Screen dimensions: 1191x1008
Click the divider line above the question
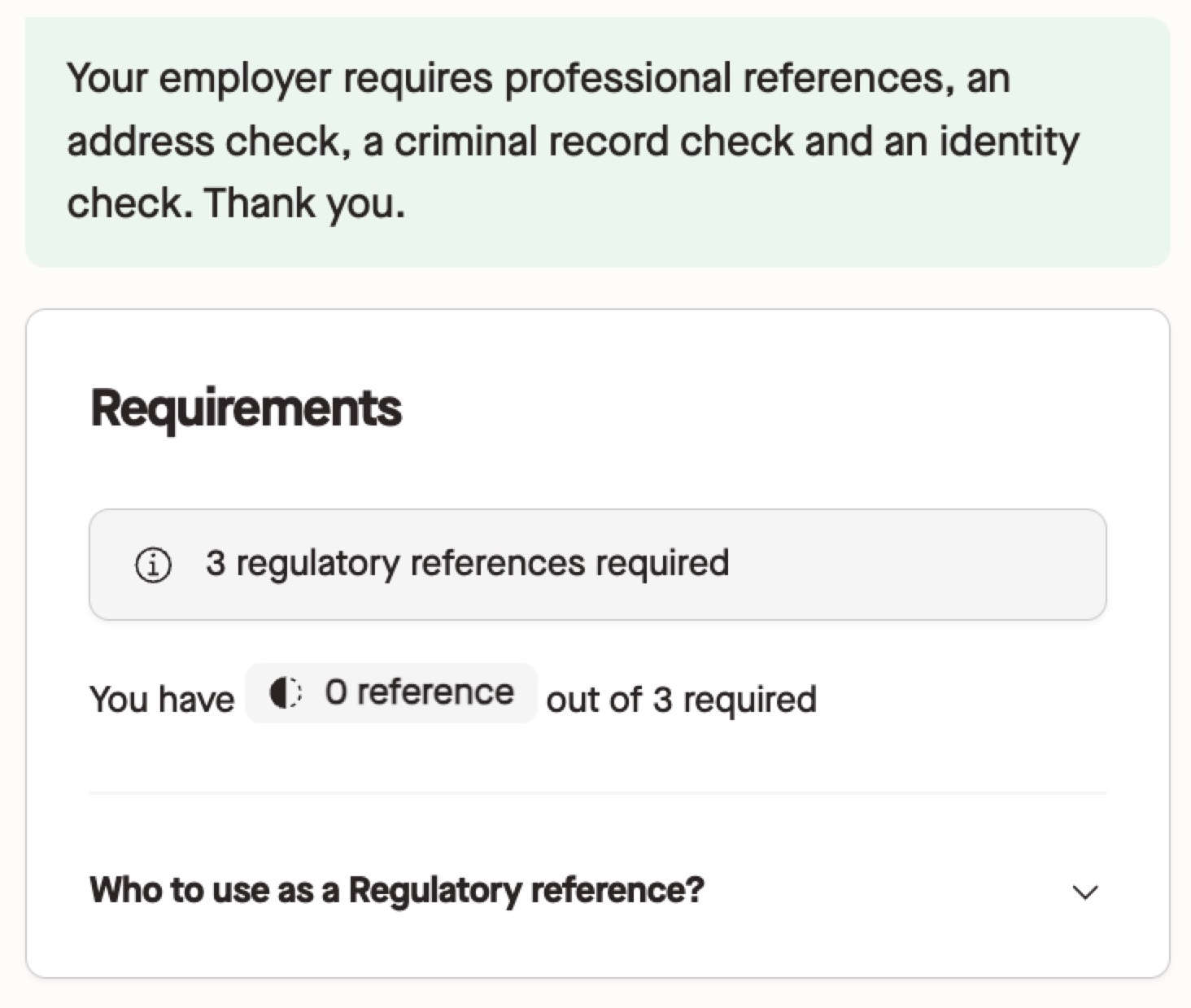click(598, 793)
